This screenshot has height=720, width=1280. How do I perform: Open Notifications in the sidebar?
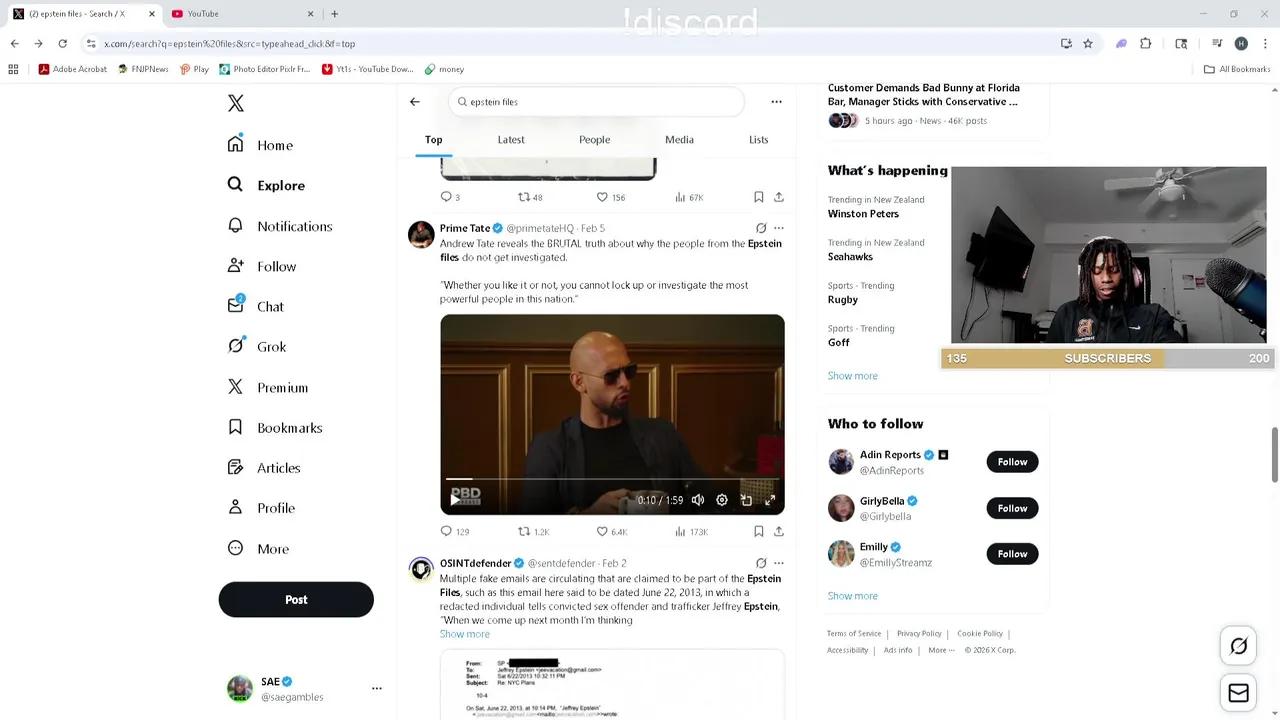tap(279, 226)
